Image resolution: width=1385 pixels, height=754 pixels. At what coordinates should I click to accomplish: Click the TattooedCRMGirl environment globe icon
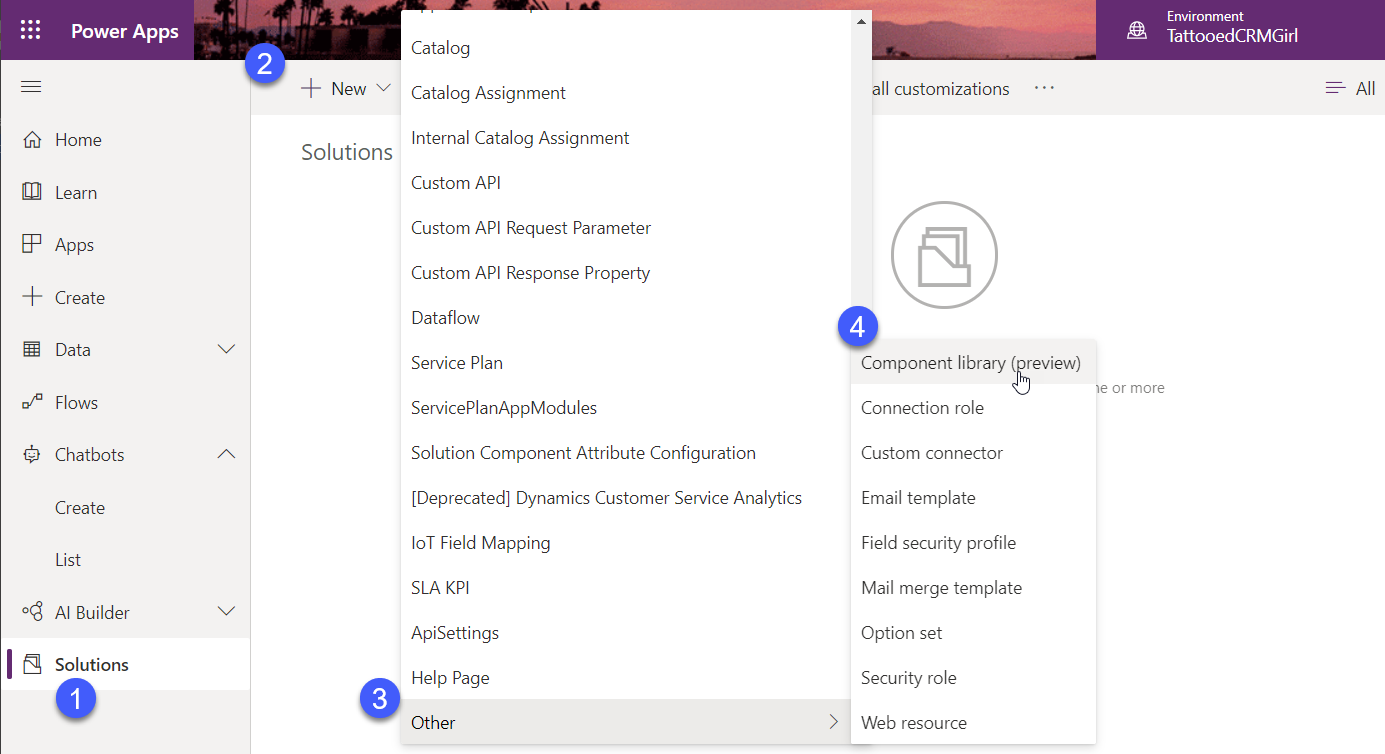pyautogui.click(x=1137, y=29)
